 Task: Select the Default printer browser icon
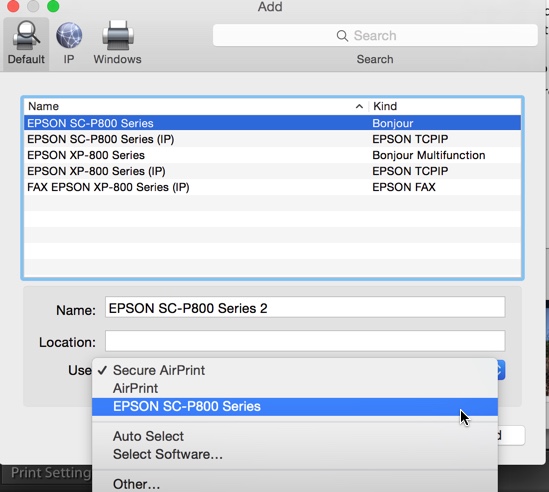pos(26,43)
